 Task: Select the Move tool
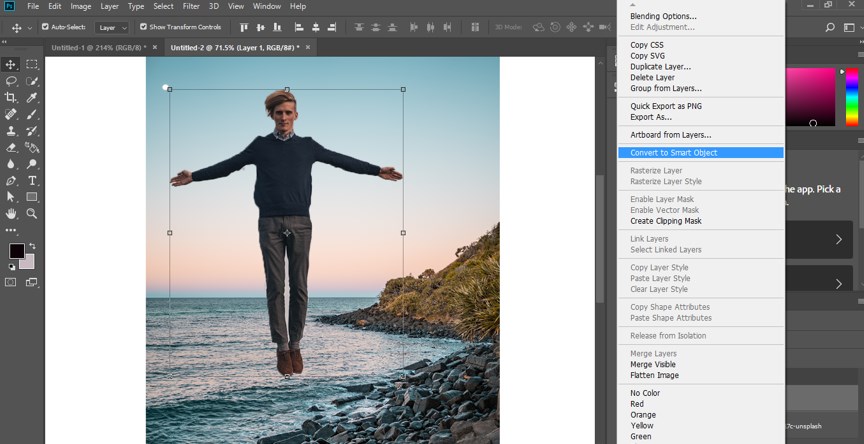pos(11,64)
